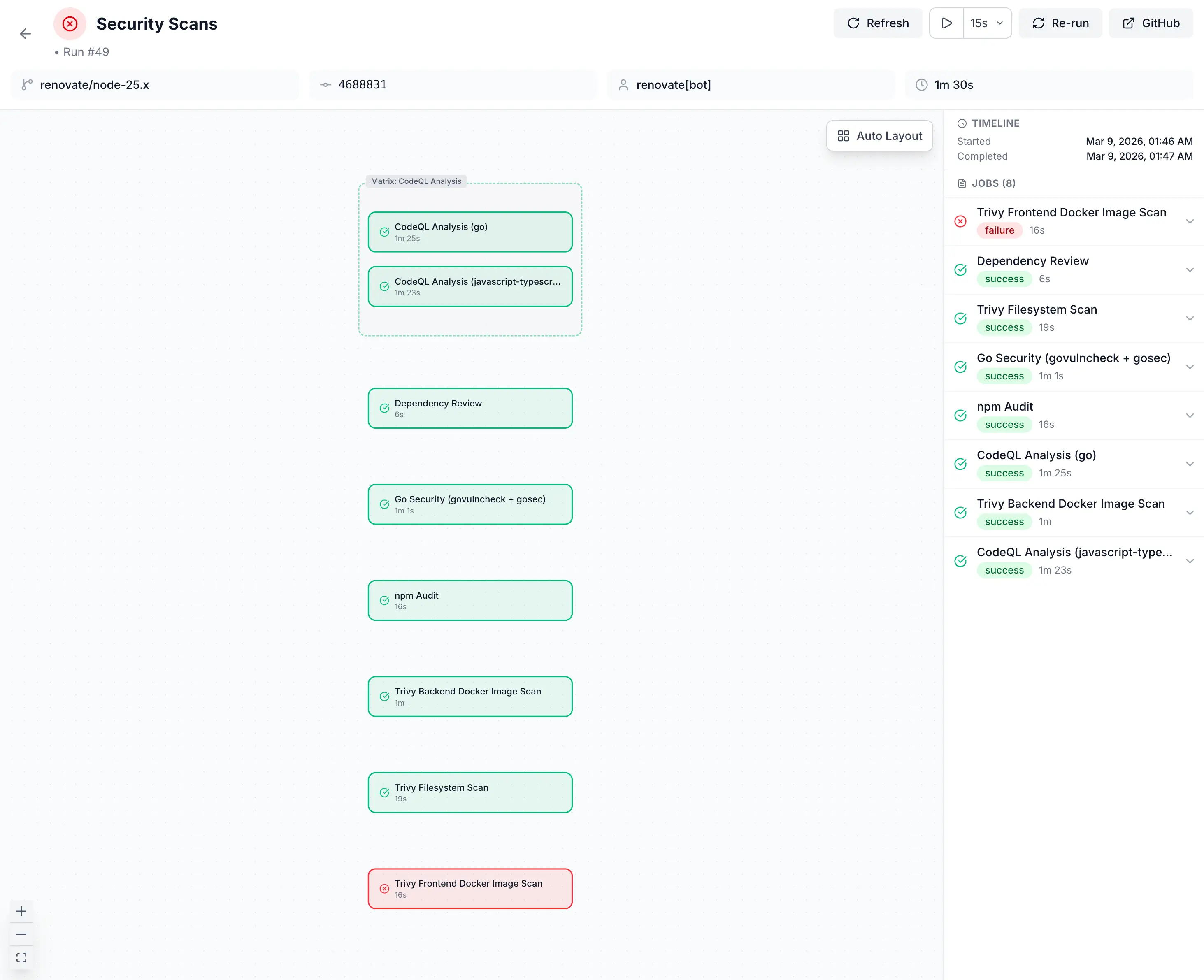Click the 1m 23s duration in jobs list

(x=1055, y=570)
